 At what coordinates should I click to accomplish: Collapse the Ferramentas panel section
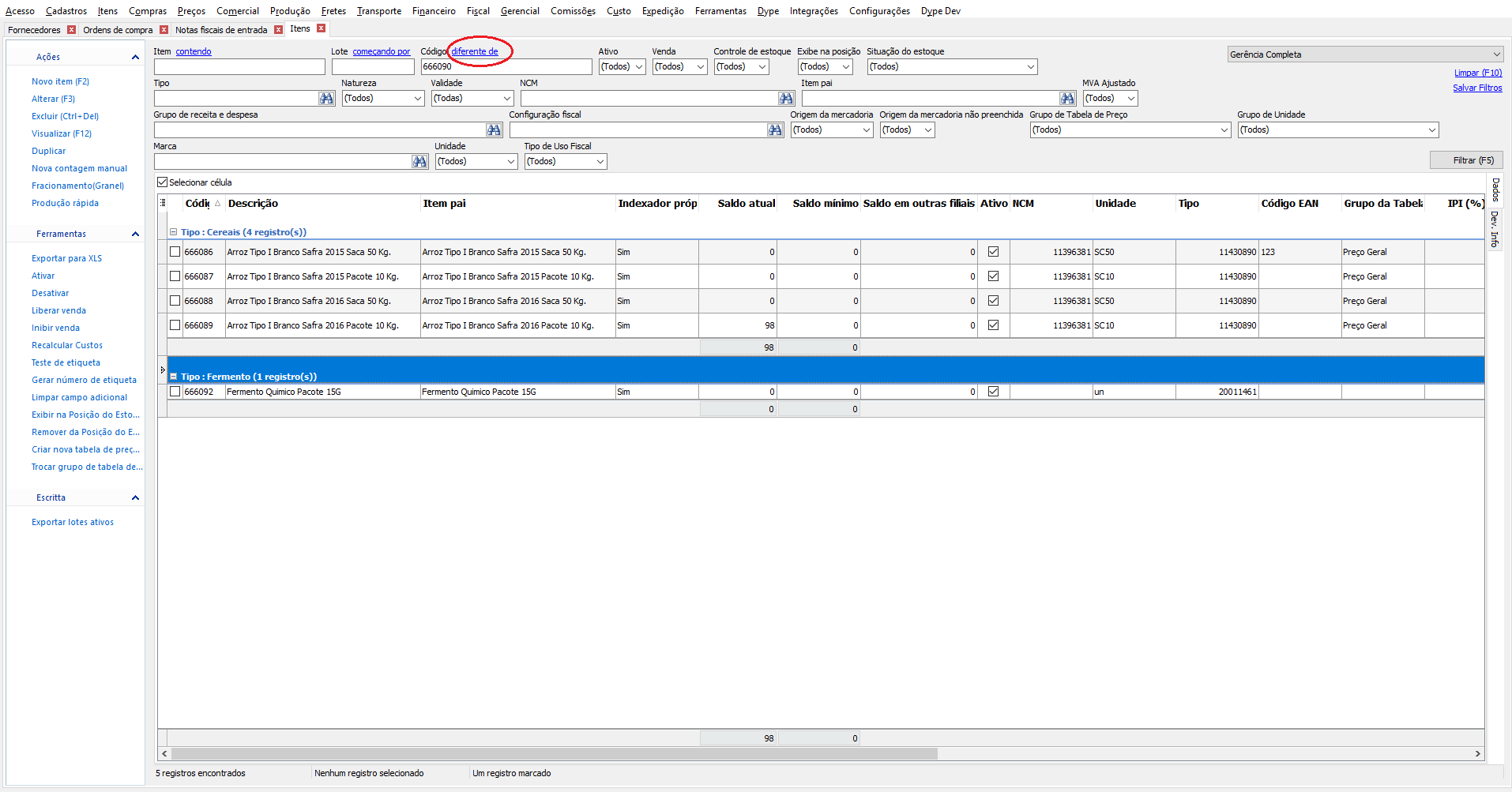(x=135, y=234)
